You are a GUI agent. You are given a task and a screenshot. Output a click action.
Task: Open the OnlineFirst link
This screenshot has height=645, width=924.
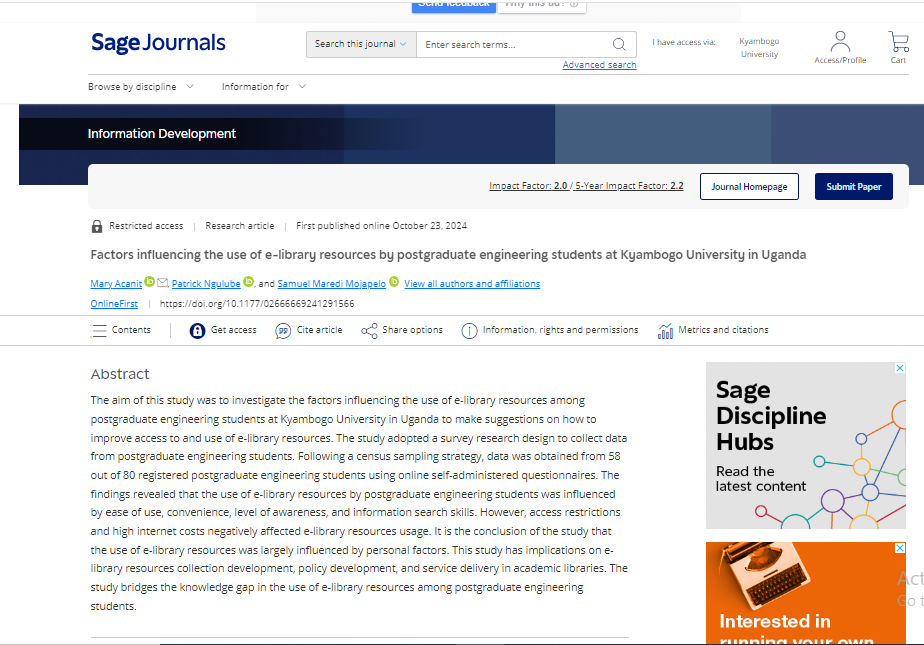point(114,303)
